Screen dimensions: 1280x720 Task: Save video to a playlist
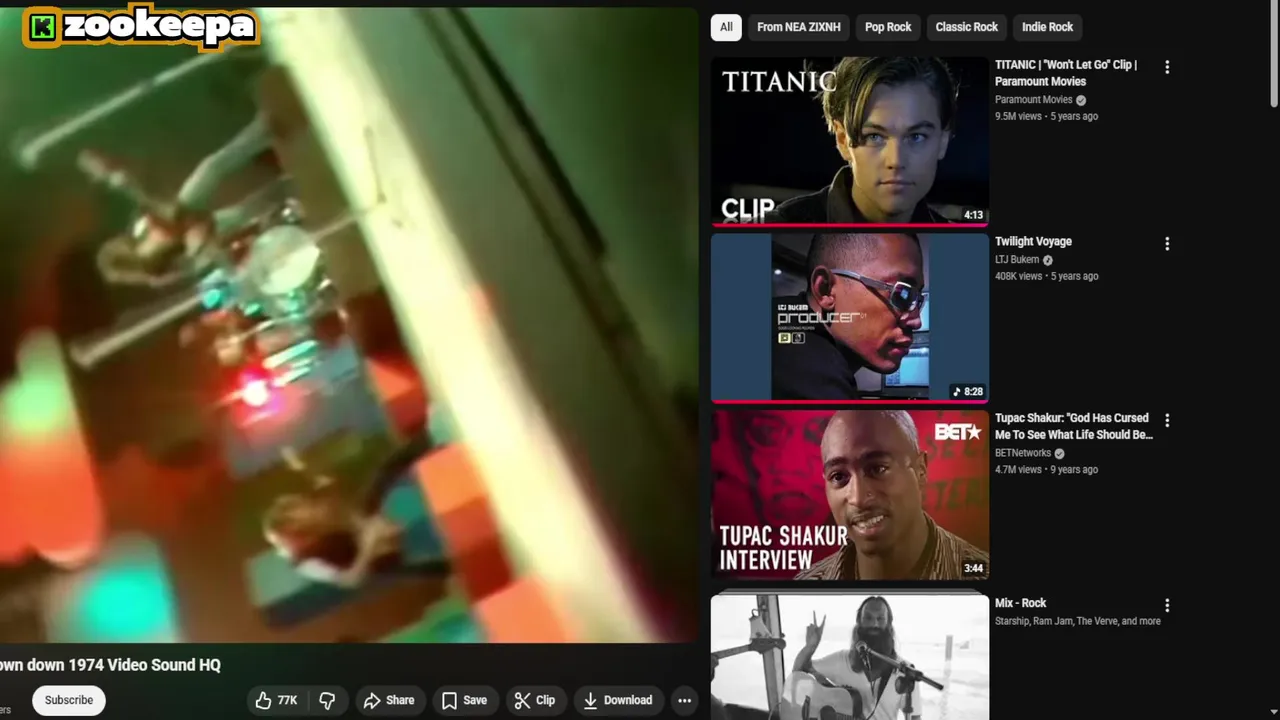(464, 700)
